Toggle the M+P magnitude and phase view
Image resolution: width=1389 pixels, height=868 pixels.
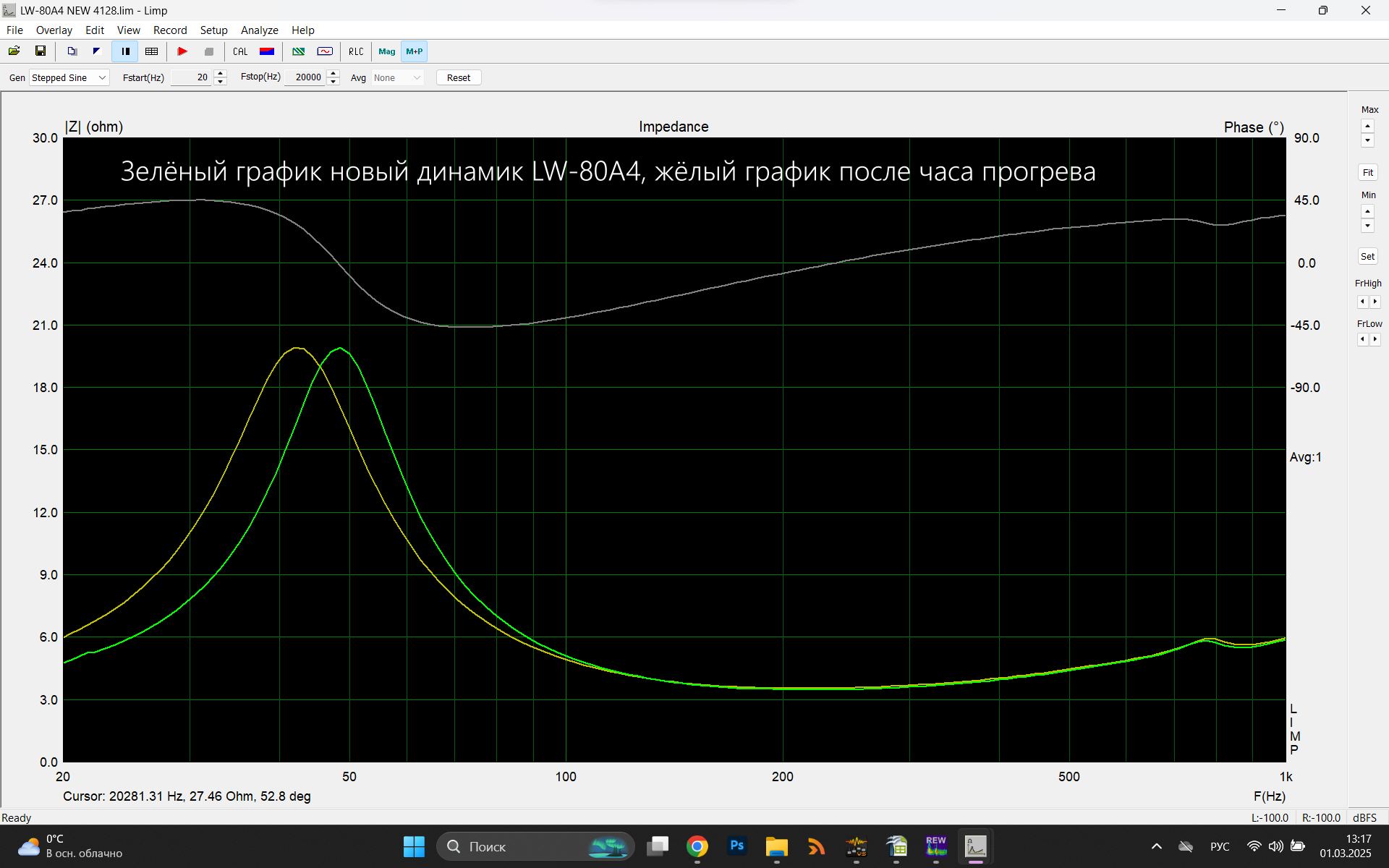[x=414, y=51]
